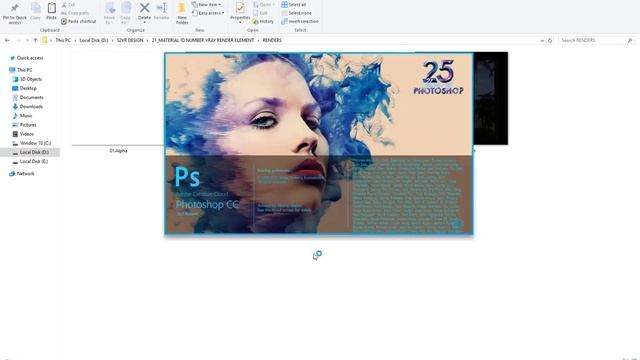Click Paste shortcut in the ribbon
The height and width of the screenshot is (360, 640).
tap(79, 21)
